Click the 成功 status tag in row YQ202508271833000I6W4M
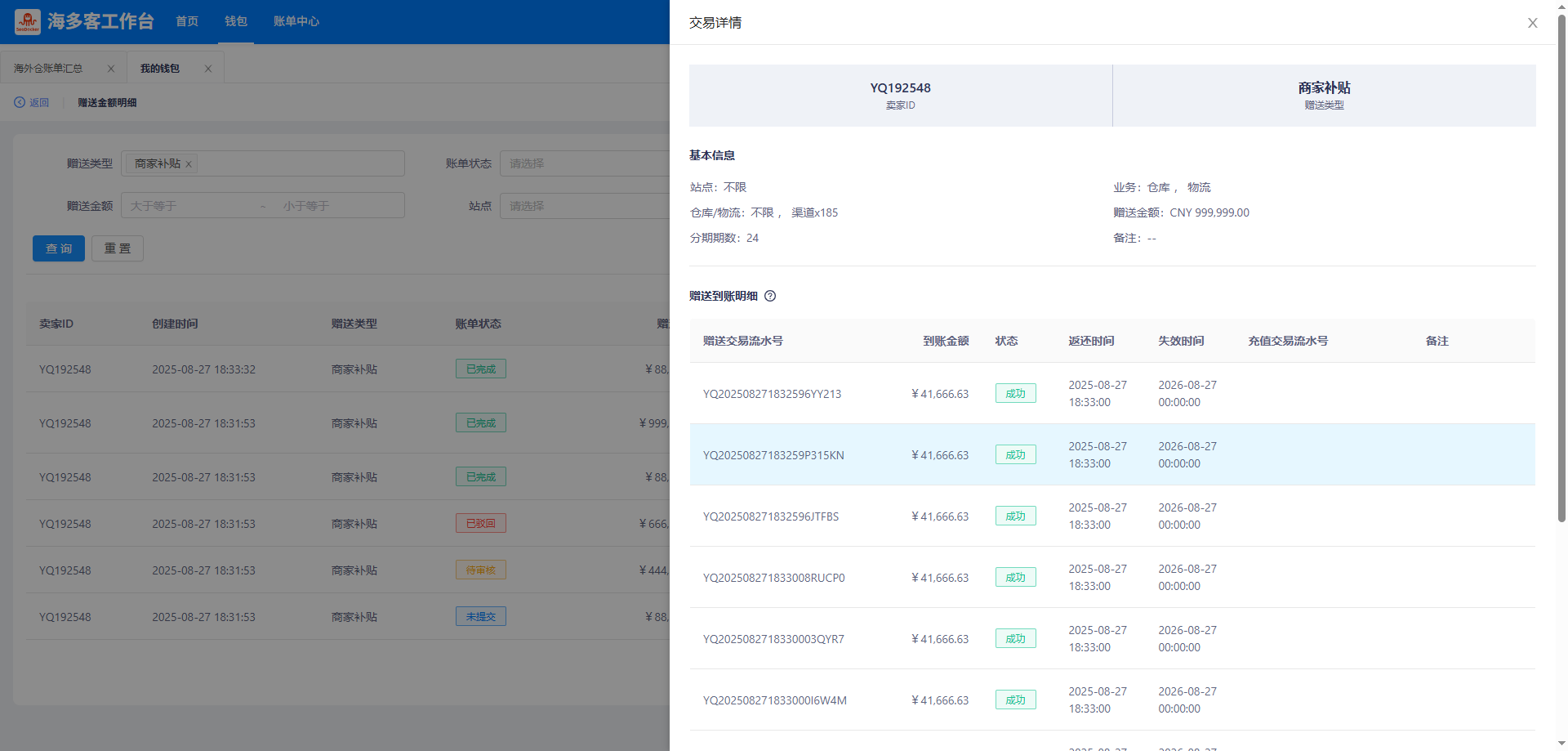1568x751 pixels. click(x=1015, y=700)
